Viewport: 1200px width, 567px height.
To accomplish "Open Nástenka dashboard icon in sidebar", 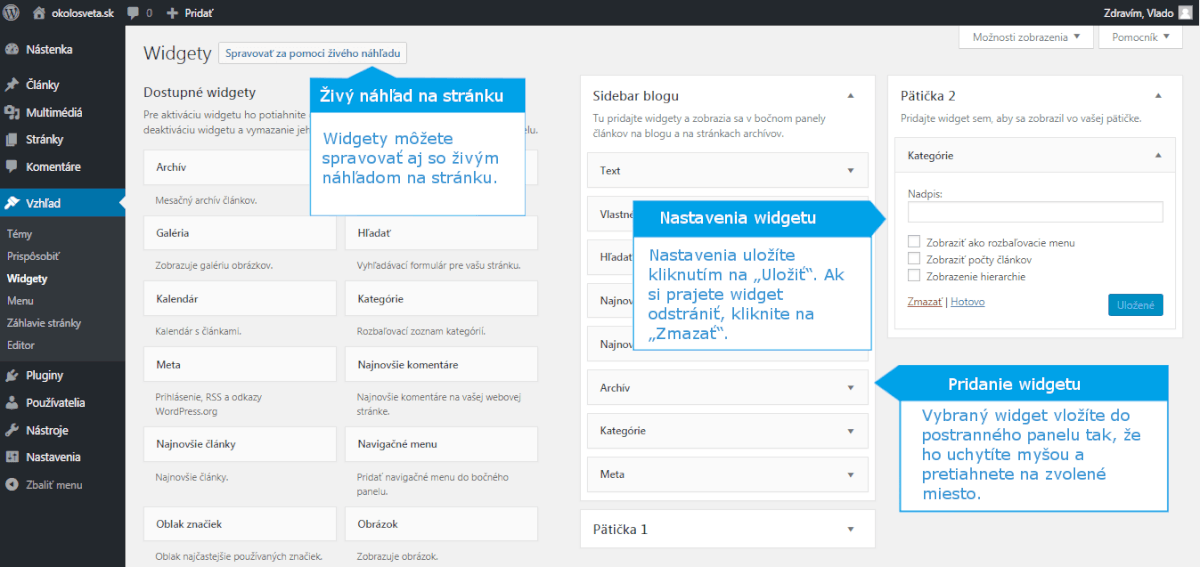I will tap(12, 49).
